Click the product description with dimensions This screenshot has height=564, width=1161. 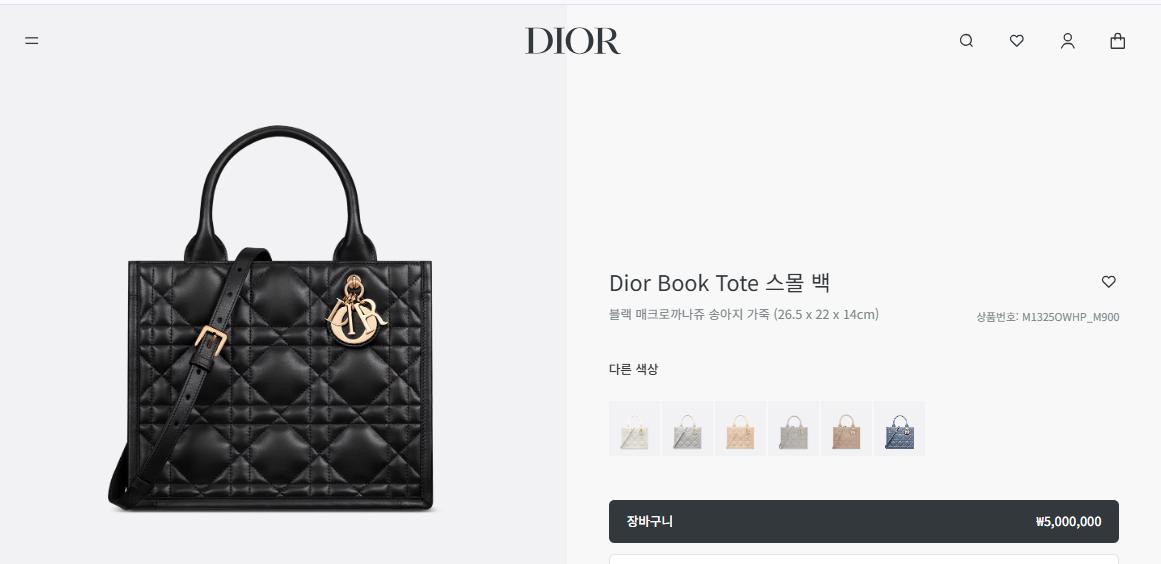click(743, 315)
